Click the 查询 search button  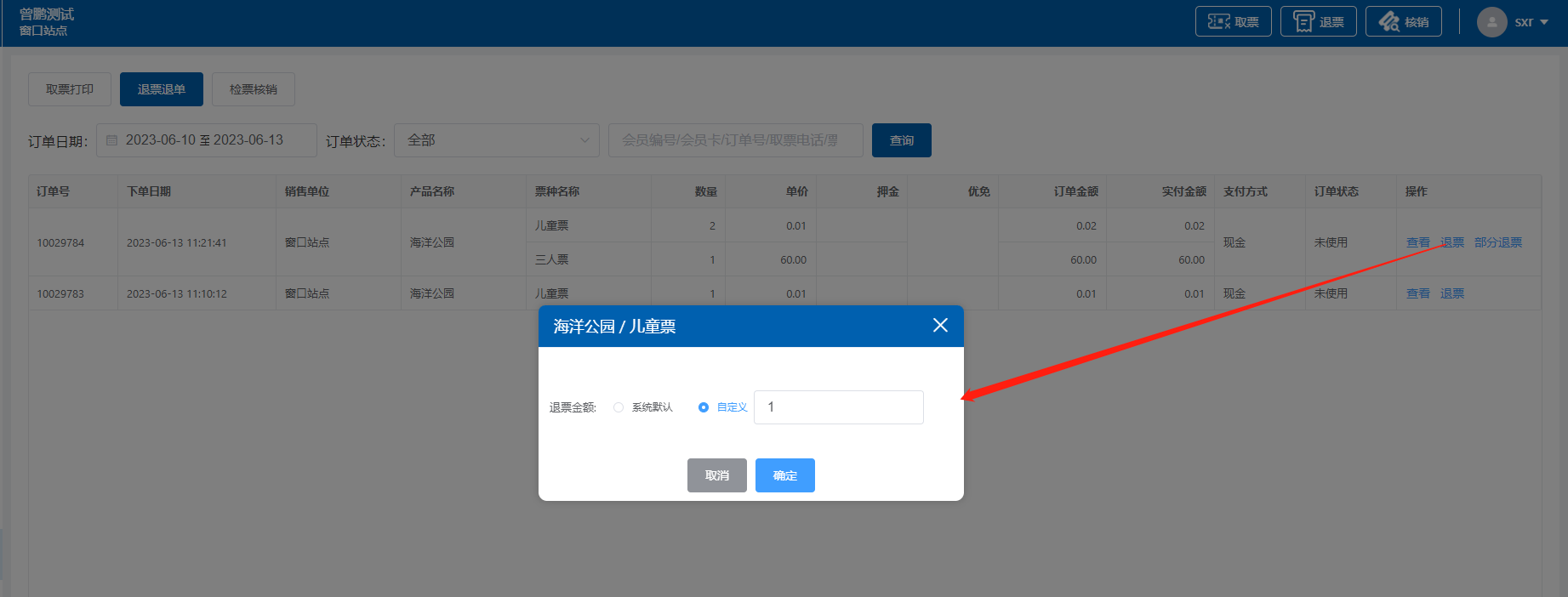(x=901, y=140)
